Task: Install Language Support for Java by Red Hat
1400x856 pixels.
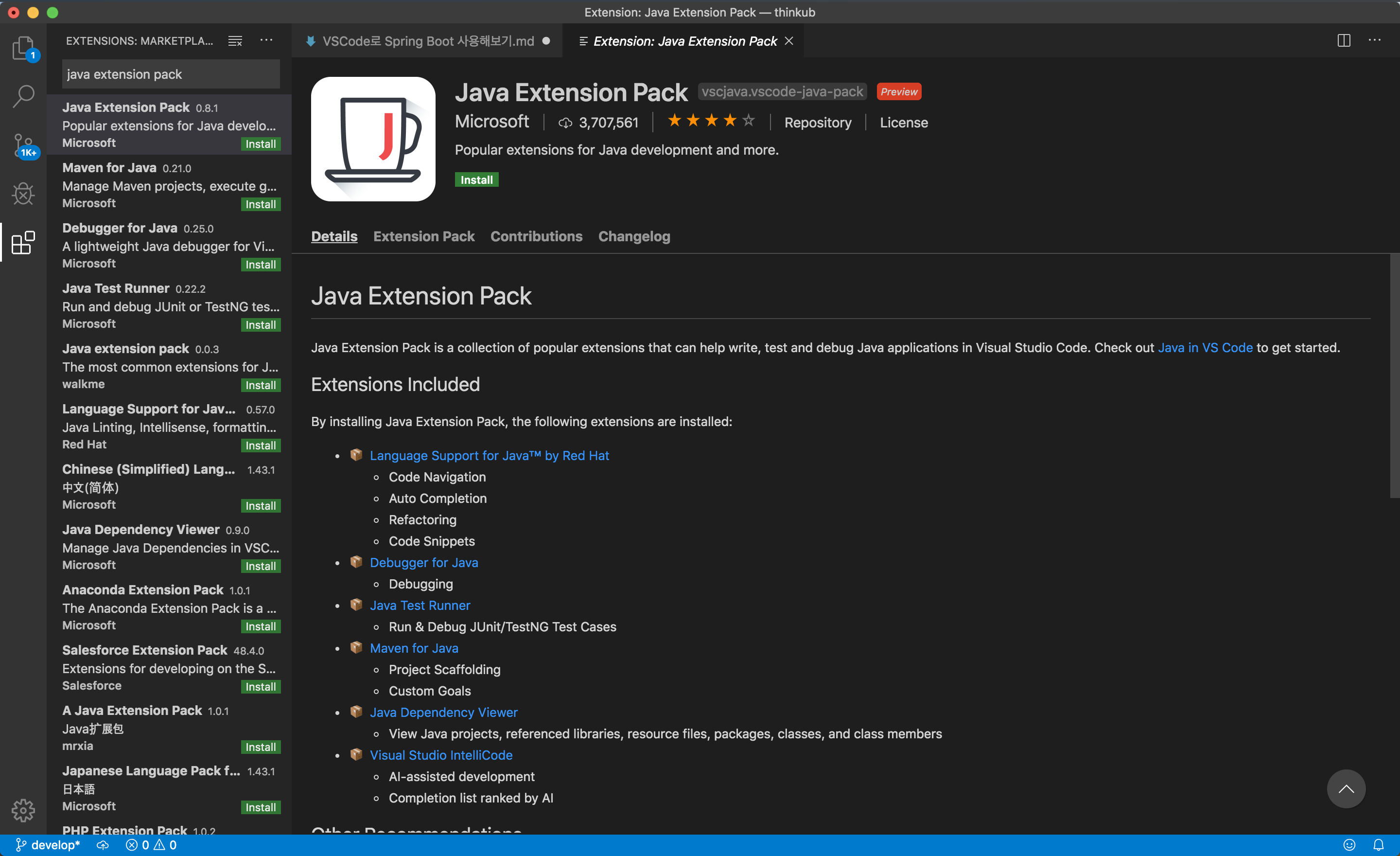Action: click(261, 446)
